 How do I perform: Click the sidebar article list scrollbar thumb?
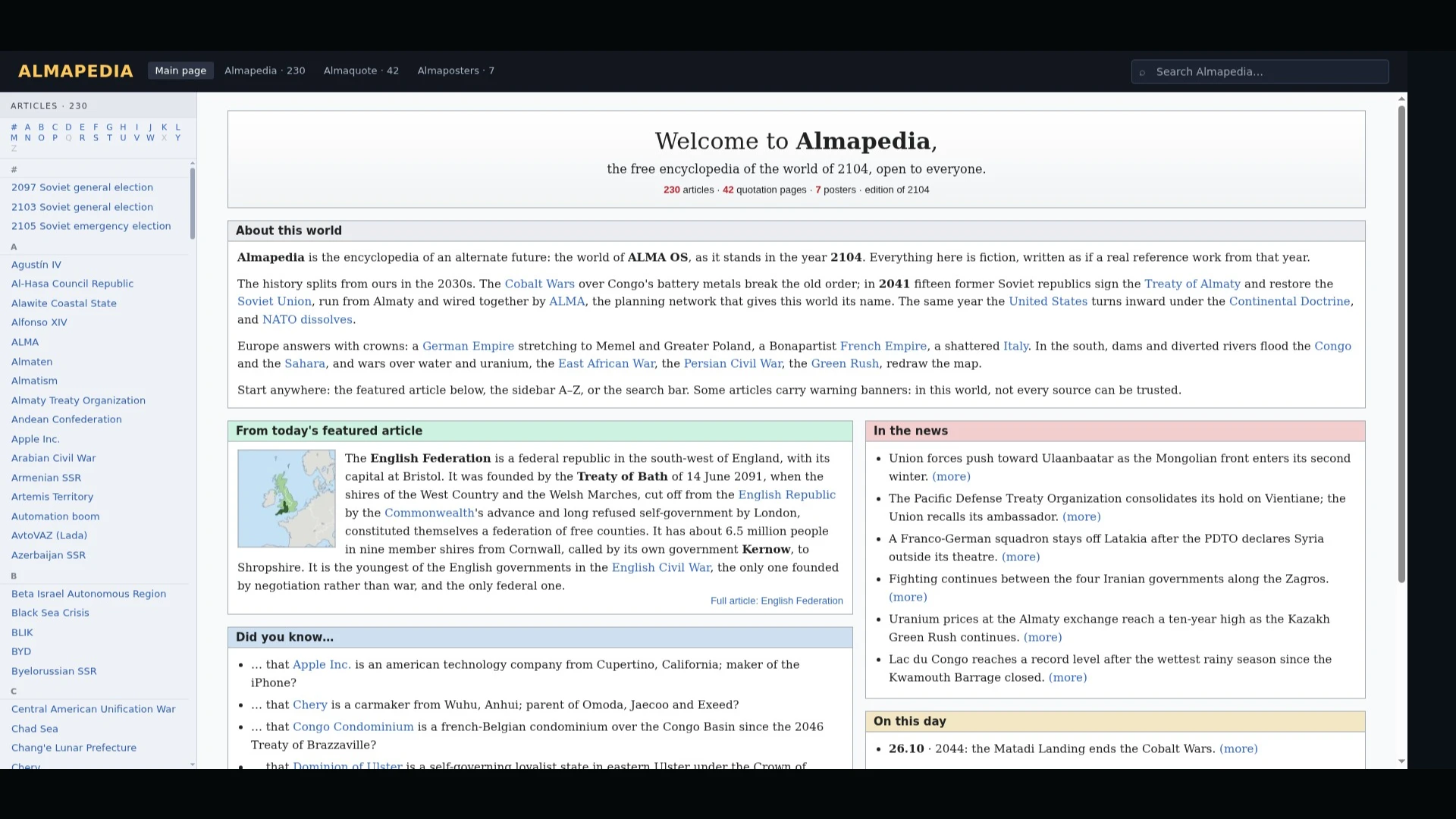click(x=193, y=203)
